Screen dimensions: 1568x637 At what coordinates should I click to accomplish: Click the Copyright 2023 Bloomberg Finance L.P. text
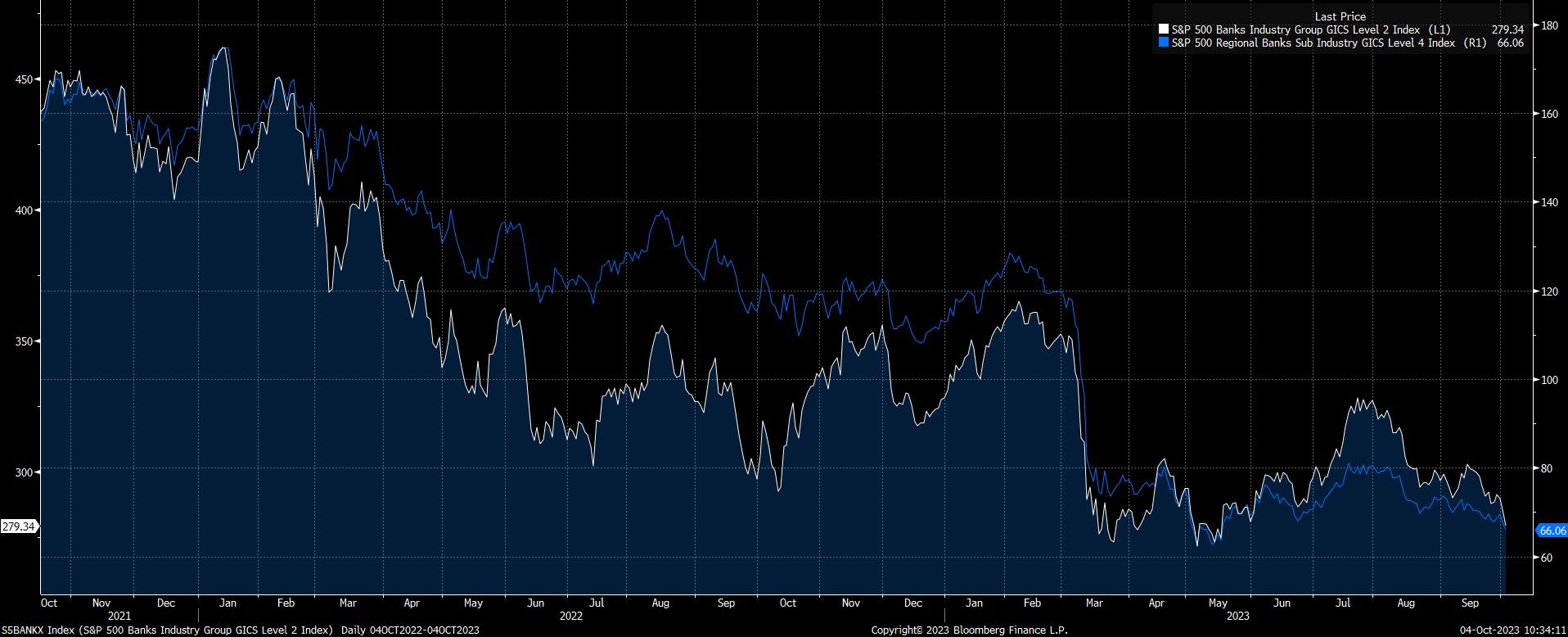pos(969,630)
